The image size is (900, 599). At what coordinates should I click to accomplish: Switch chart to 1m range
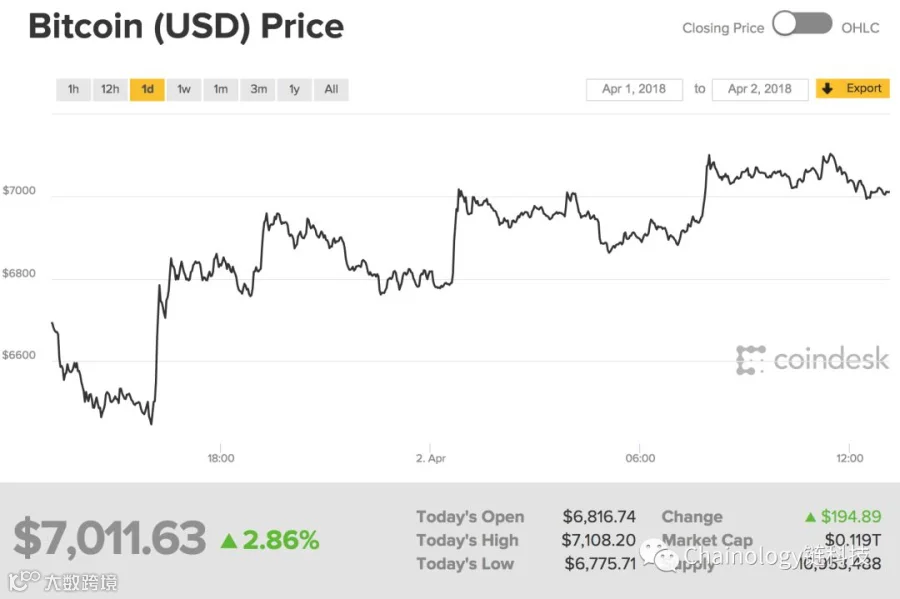pos(221,90)
